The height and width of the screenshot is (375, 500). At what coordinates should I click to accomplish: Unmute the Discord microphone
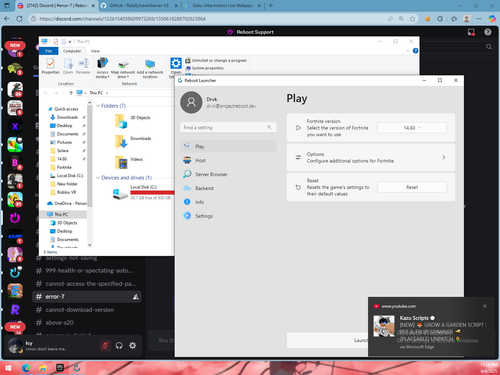click(105, 346)
